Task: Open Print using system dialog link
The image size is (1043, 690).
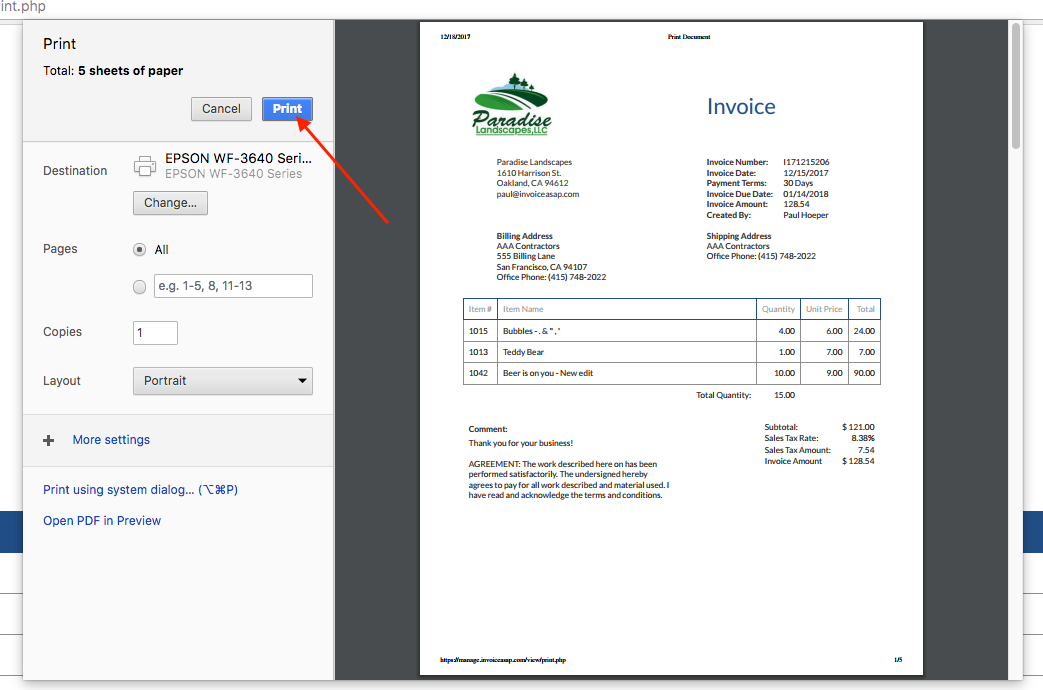Action: click(x=140, y=490)
